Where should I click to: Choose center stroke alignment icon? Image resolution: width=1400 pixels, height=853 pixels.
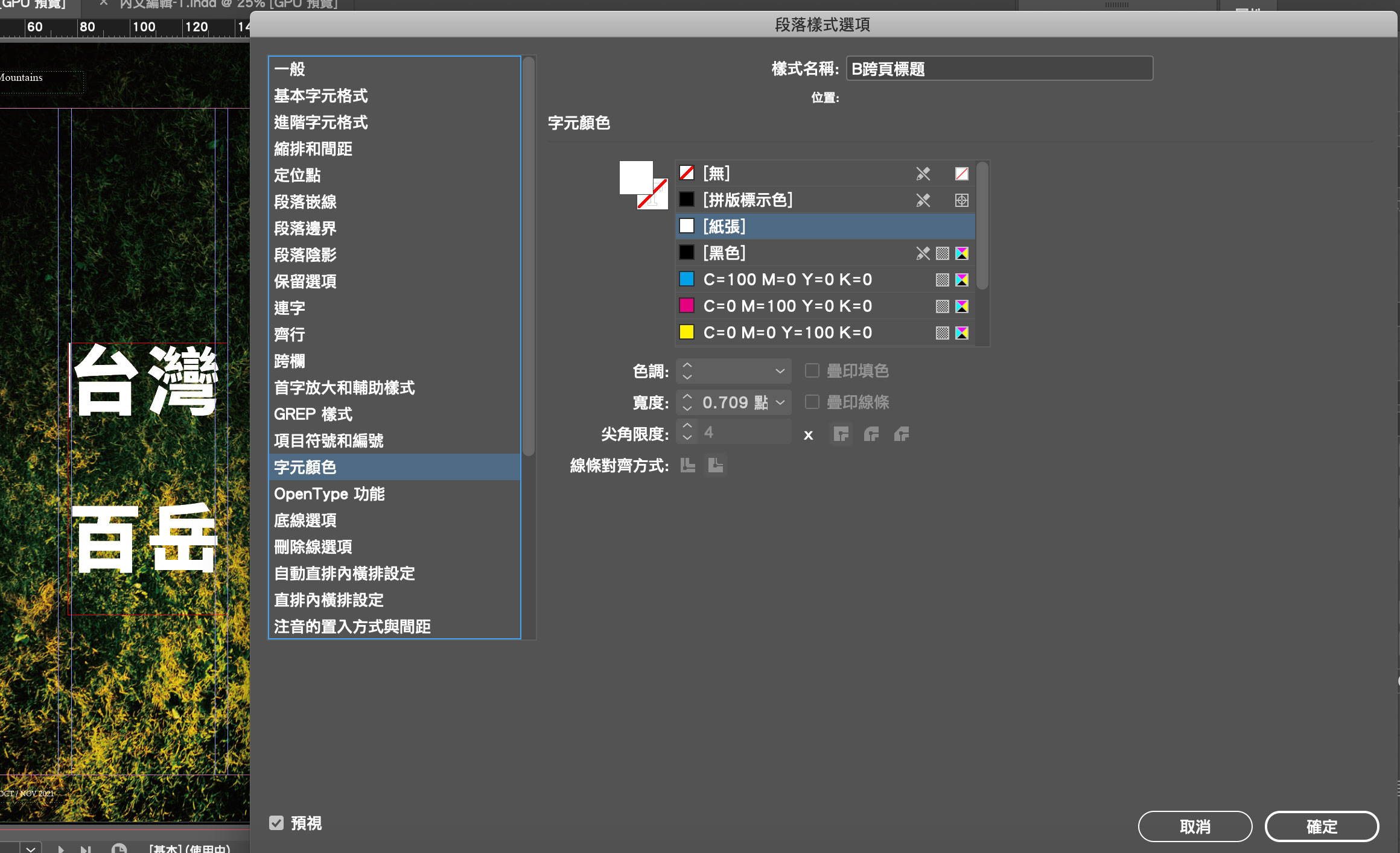click(x=688, y=465)
